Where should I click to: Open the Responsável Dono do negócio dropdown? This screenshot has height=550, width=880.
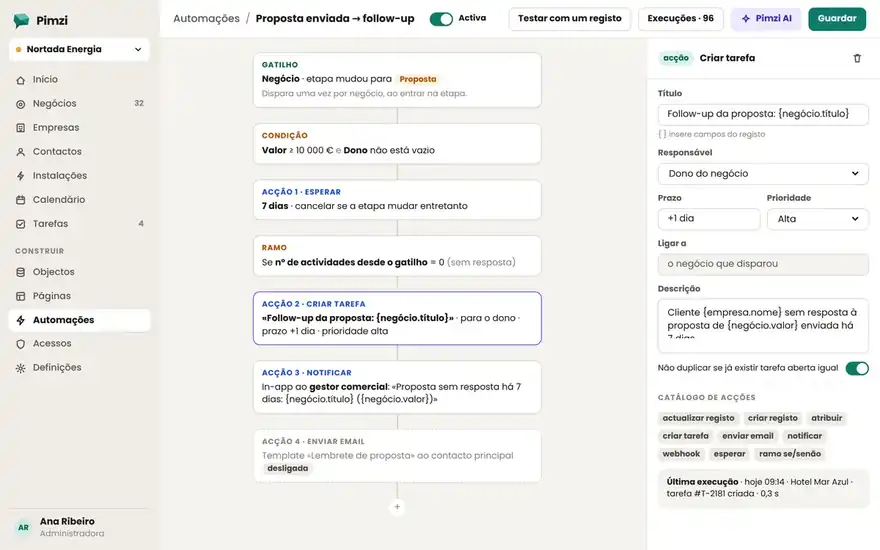[763, 173]
